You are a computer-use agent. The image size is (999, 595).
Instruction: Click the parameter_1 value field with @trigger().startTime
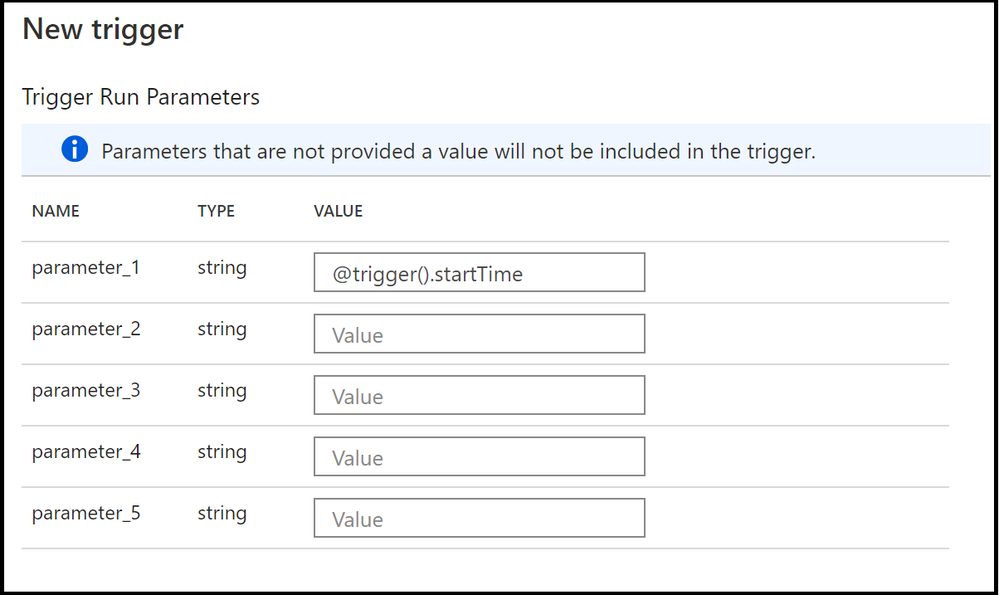coord(479,273)
